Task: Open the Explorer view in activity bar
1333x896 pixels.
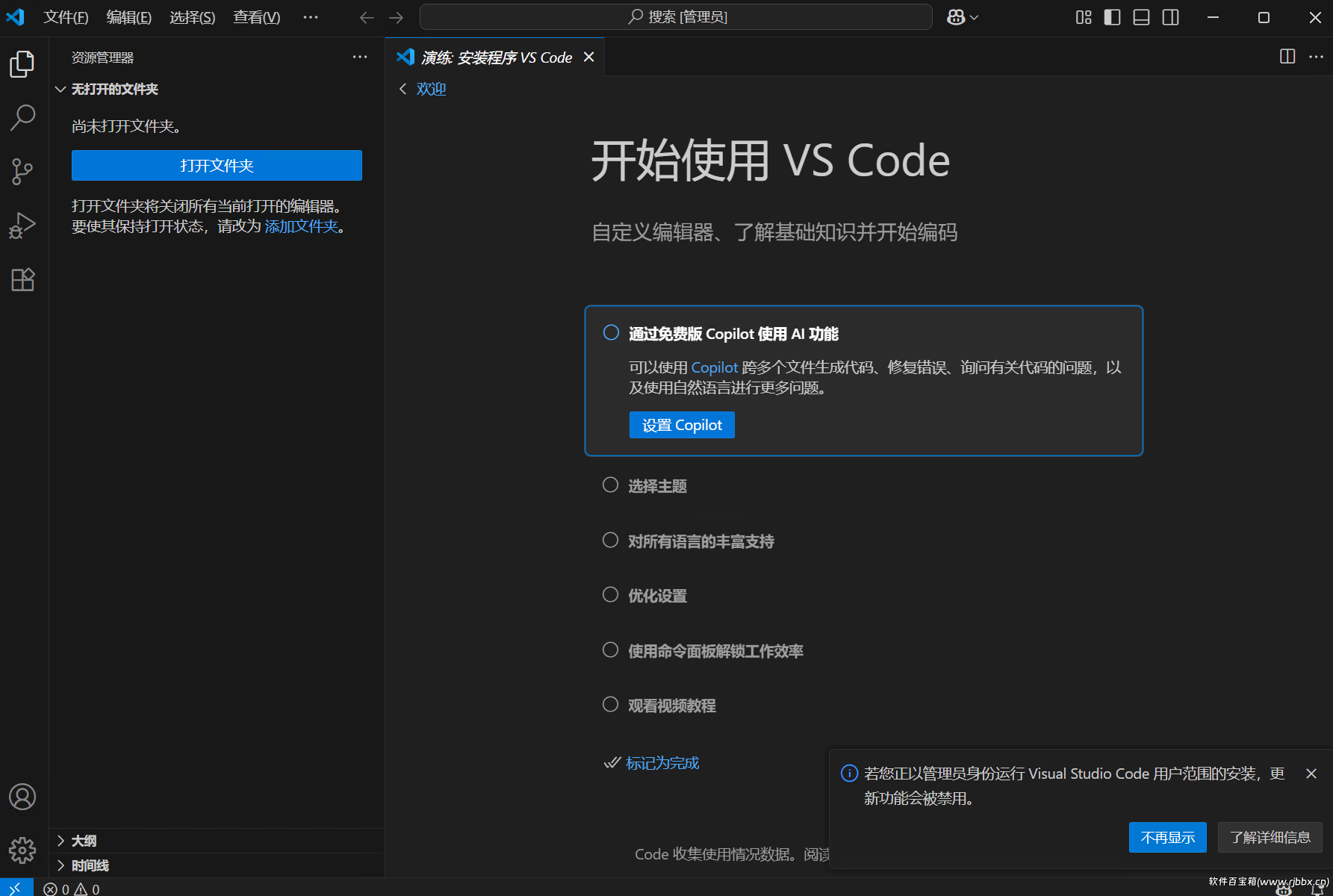Action: pyautogui.click(x=22, y=64)
